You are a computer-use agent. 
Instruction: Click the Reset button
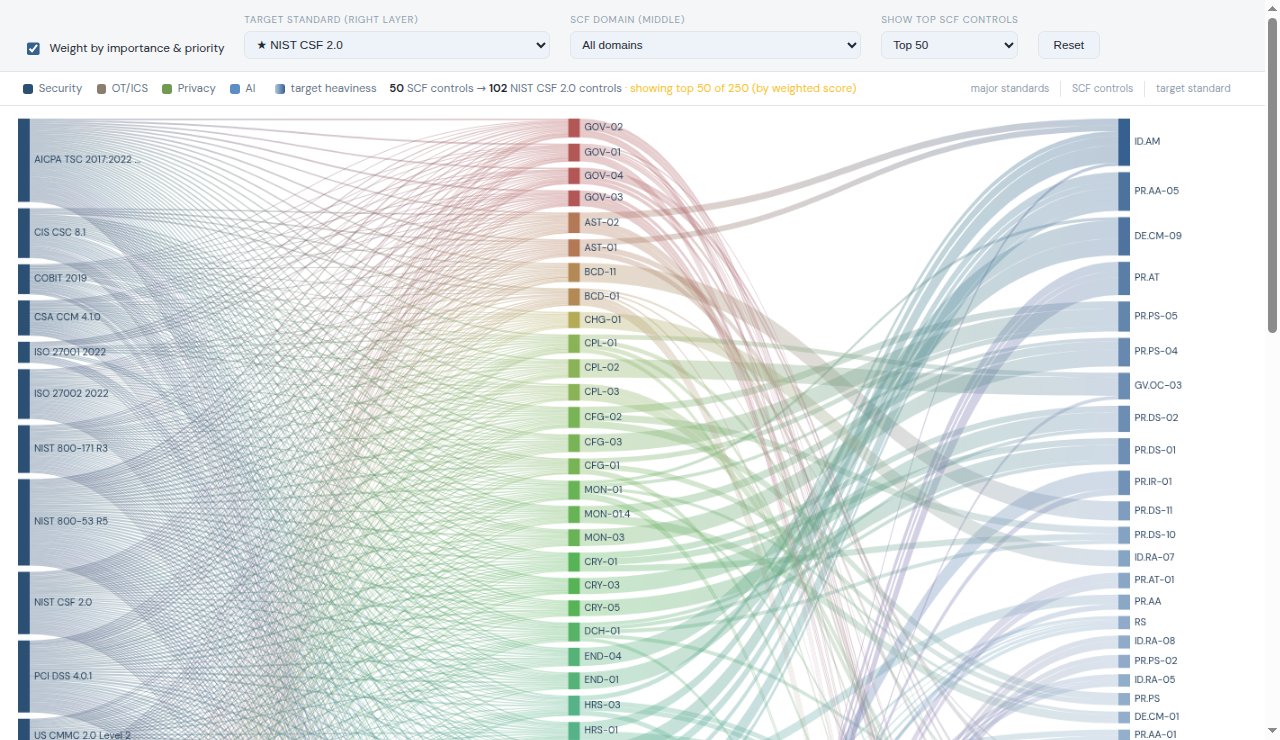point(1069,45)
